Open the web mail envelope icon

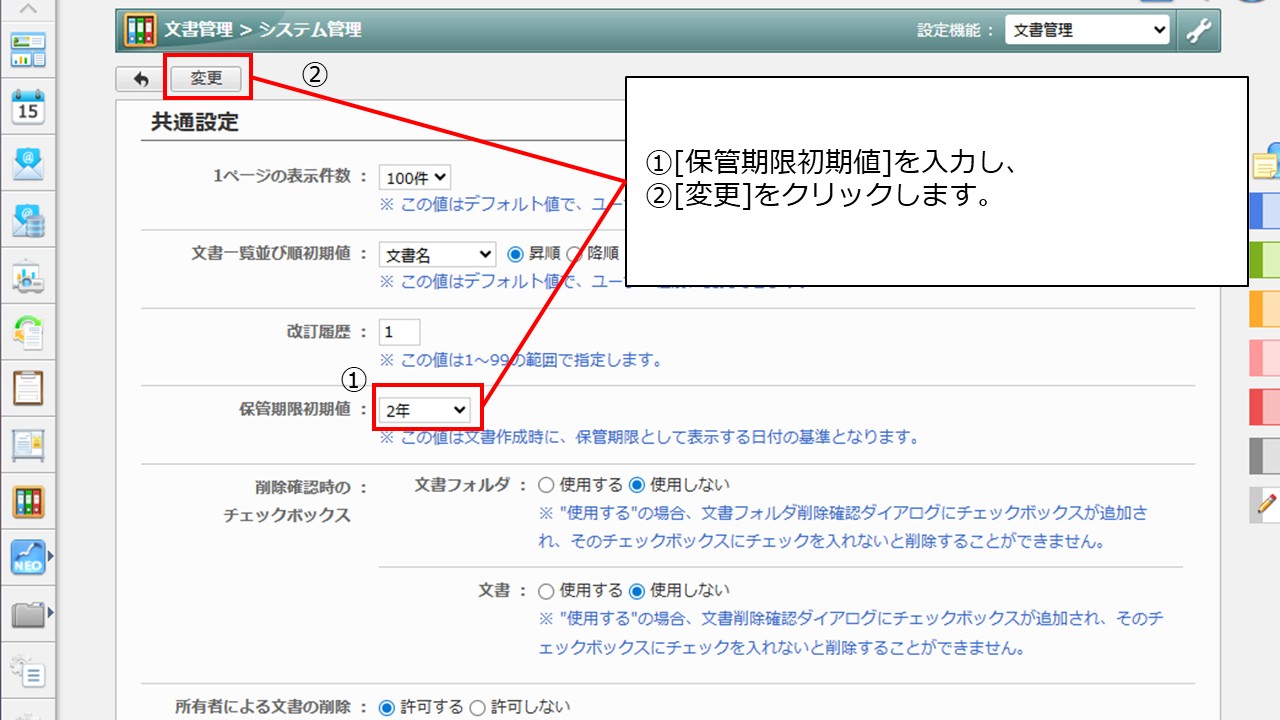coord(28,163)
